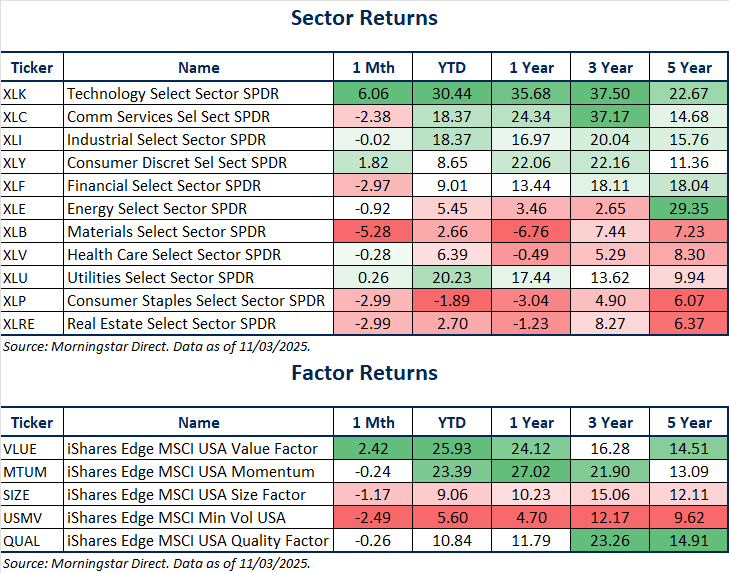Select the Technology Select Sector SPDR name
Screen dimensions: 729x573
coord(173,94)
